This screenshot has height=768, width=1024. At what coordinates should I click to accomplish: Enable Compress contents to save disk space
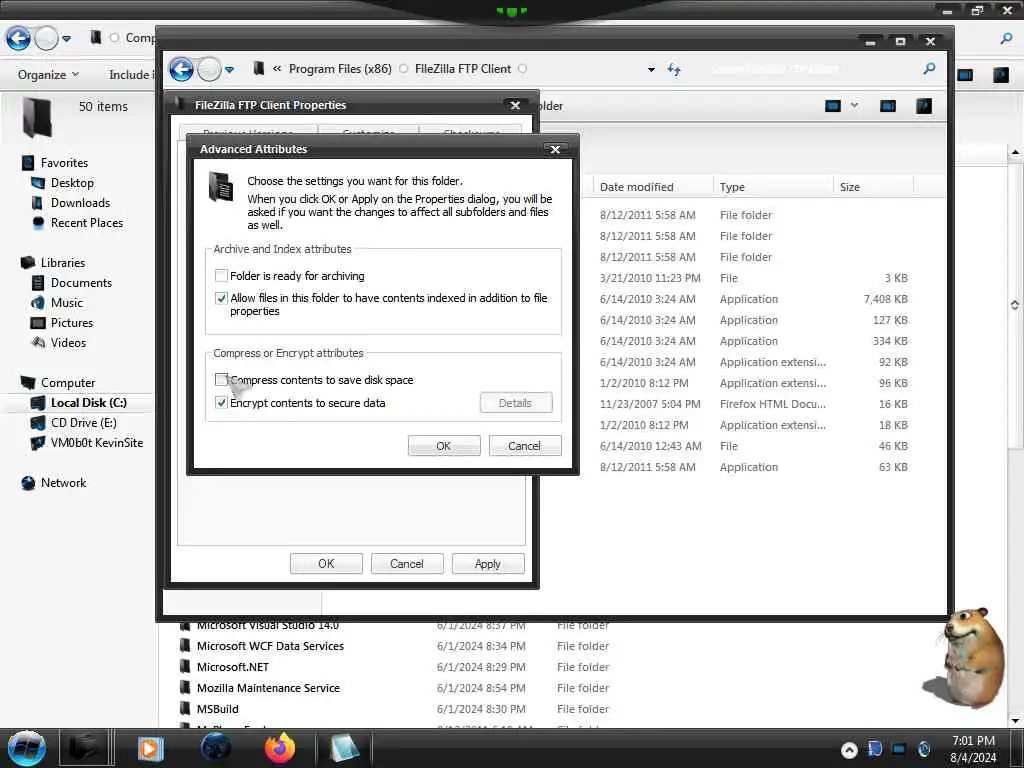pos(221,379)
